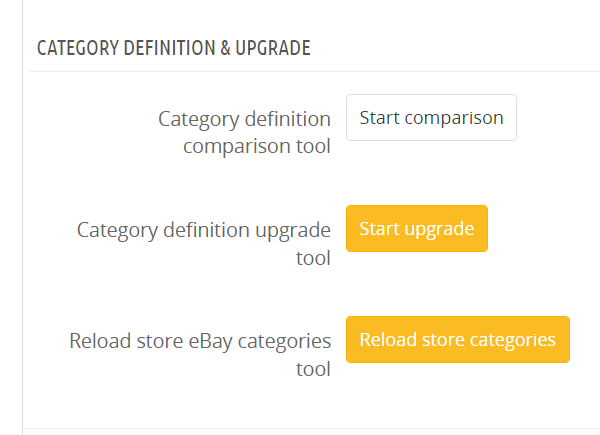Click the Reload store categories button
The image size is (600, 435).
click(457, 340)
